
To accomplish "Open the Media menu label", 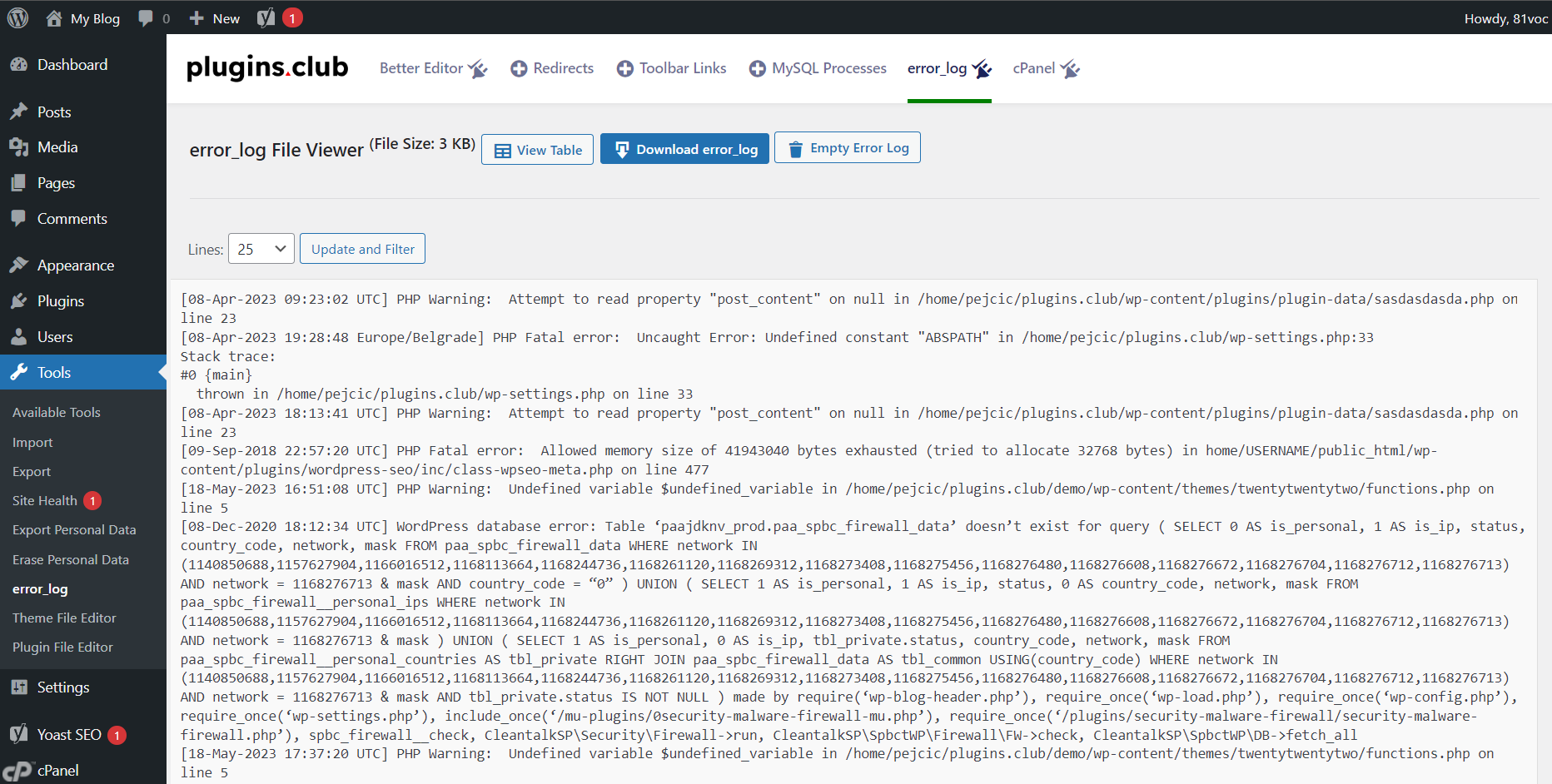I will (x=57, y=147).
